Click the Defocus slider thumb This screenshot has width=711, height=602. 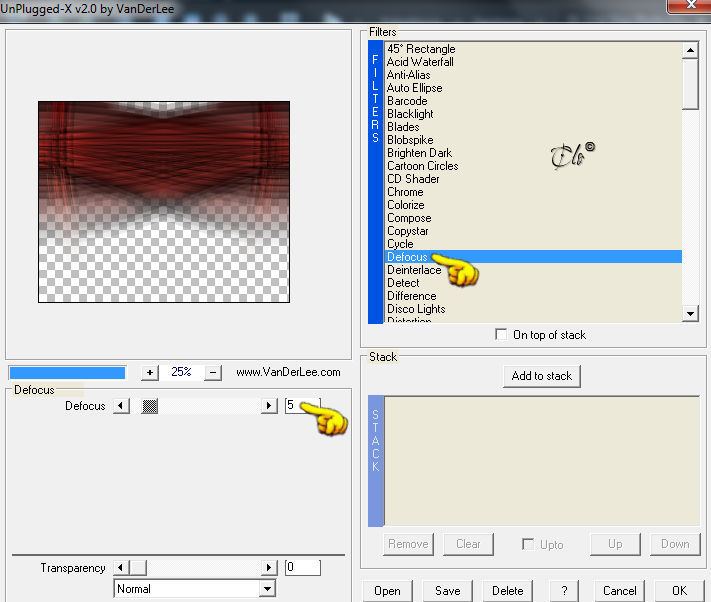click(x=150, y=406)
